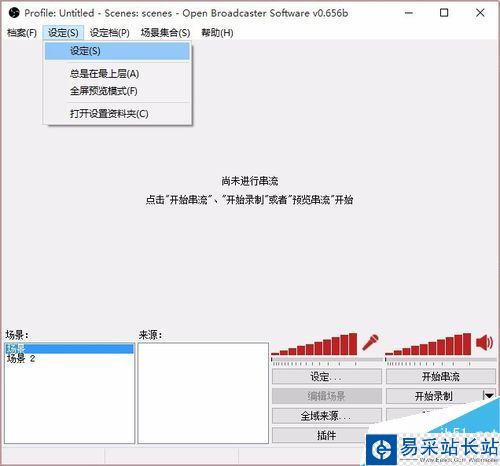Viewport: 500px width, 466px height.
Task: Mute desktop audio via speaker icon
Action: tap(484, 342)
